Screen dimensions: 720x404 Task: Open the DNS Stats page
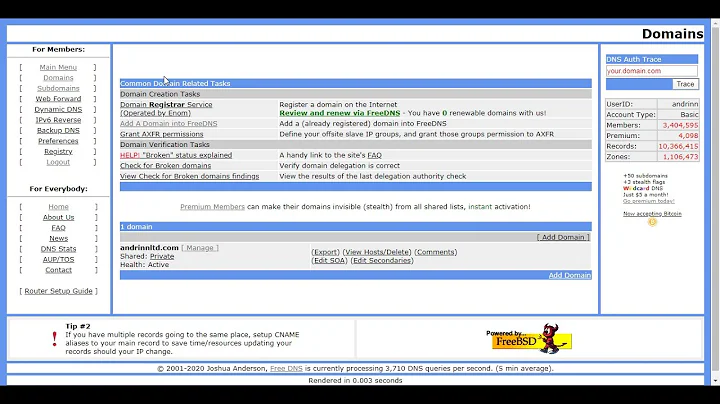pos(58,249)
